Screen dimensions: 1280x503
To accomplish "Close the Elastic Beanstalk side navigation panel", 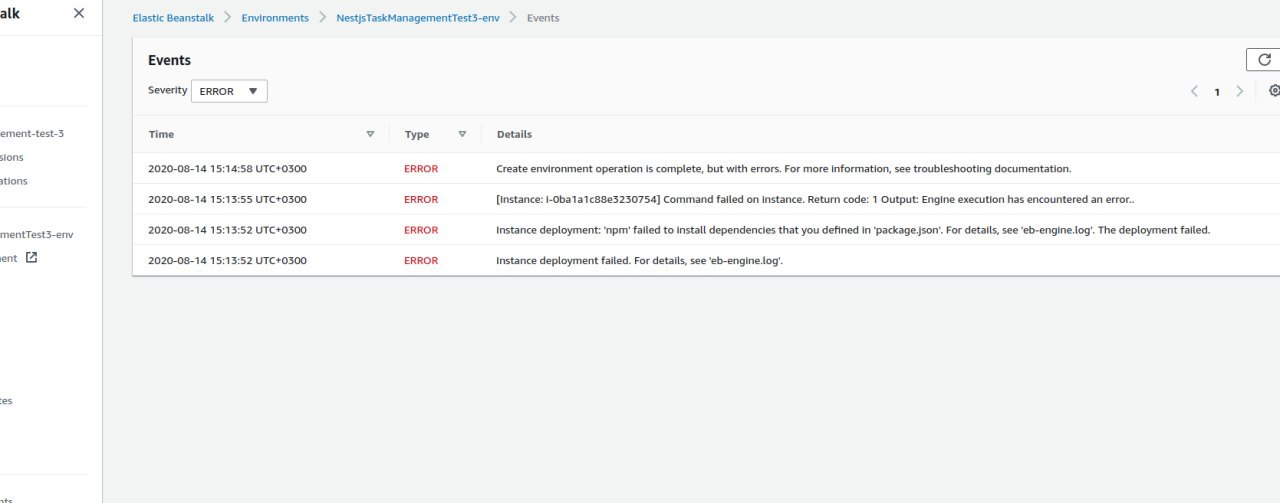I will click(x=79, y=14).
